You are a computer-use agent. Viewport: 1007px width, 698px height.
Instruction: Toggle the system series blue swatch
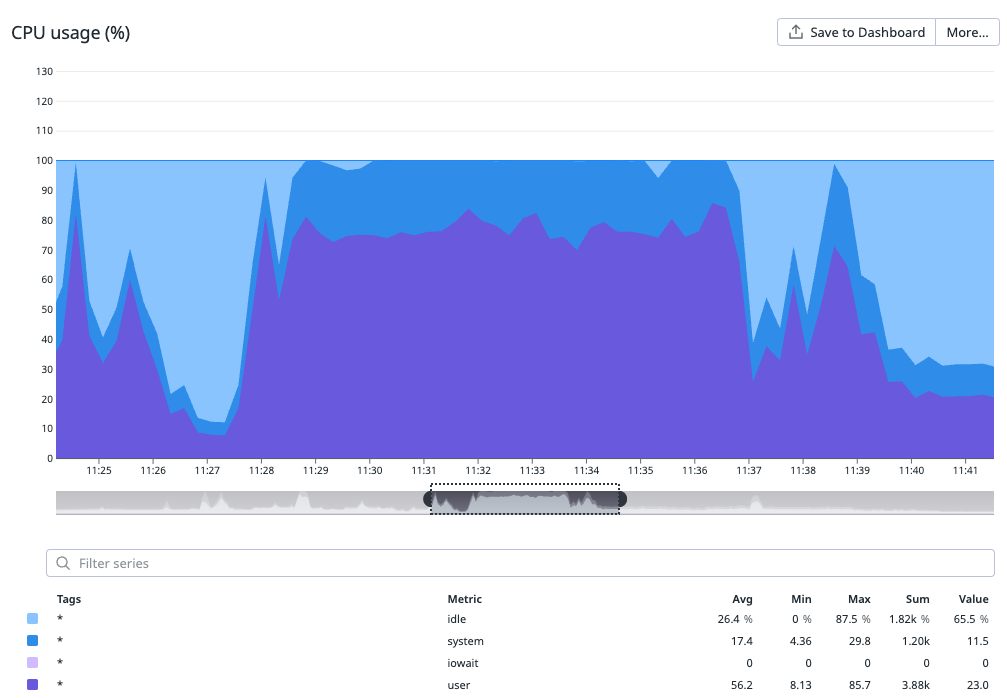point(33,641)
